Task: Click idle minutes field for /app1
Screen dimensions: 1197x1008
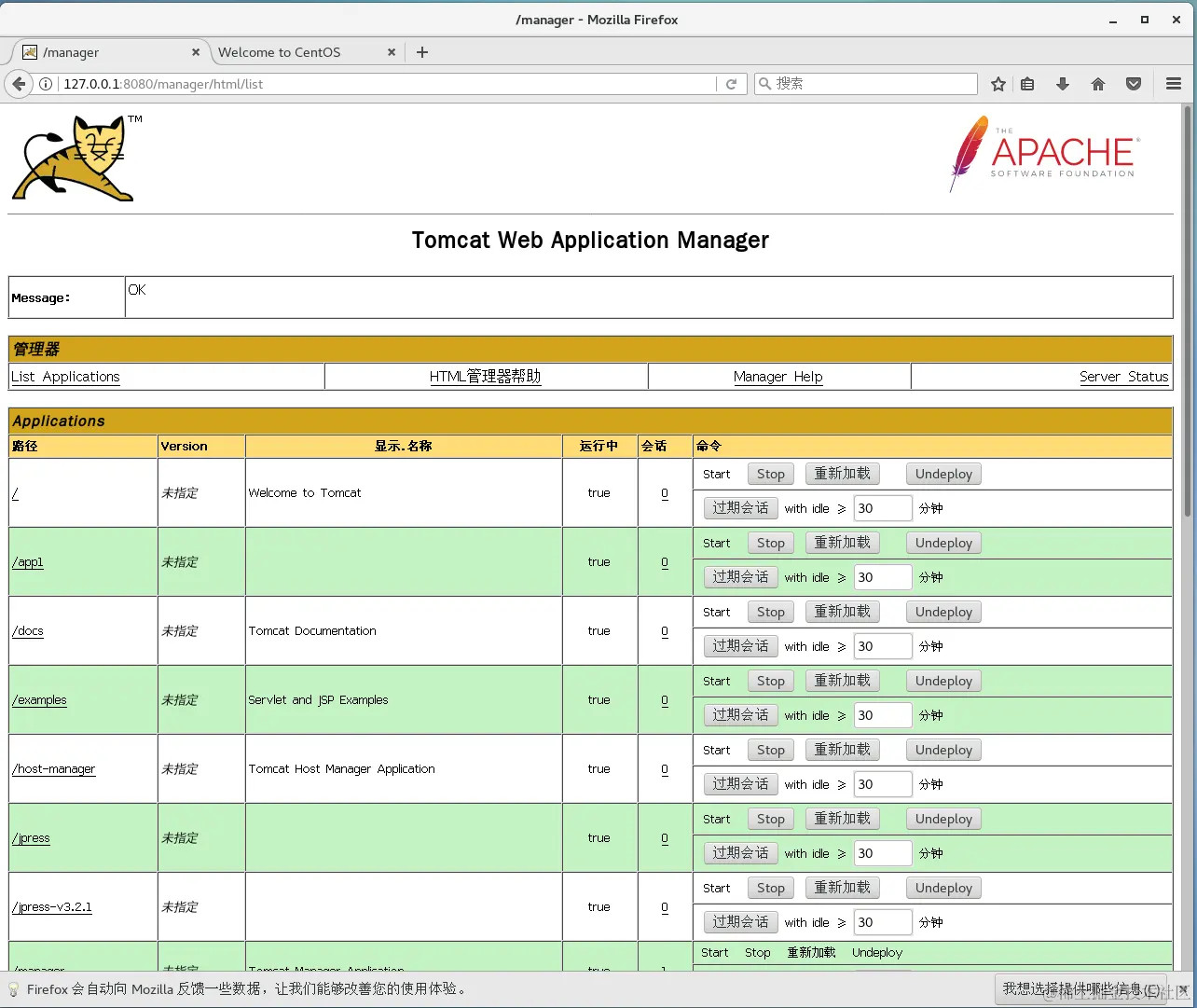Action: click(883, 577)
